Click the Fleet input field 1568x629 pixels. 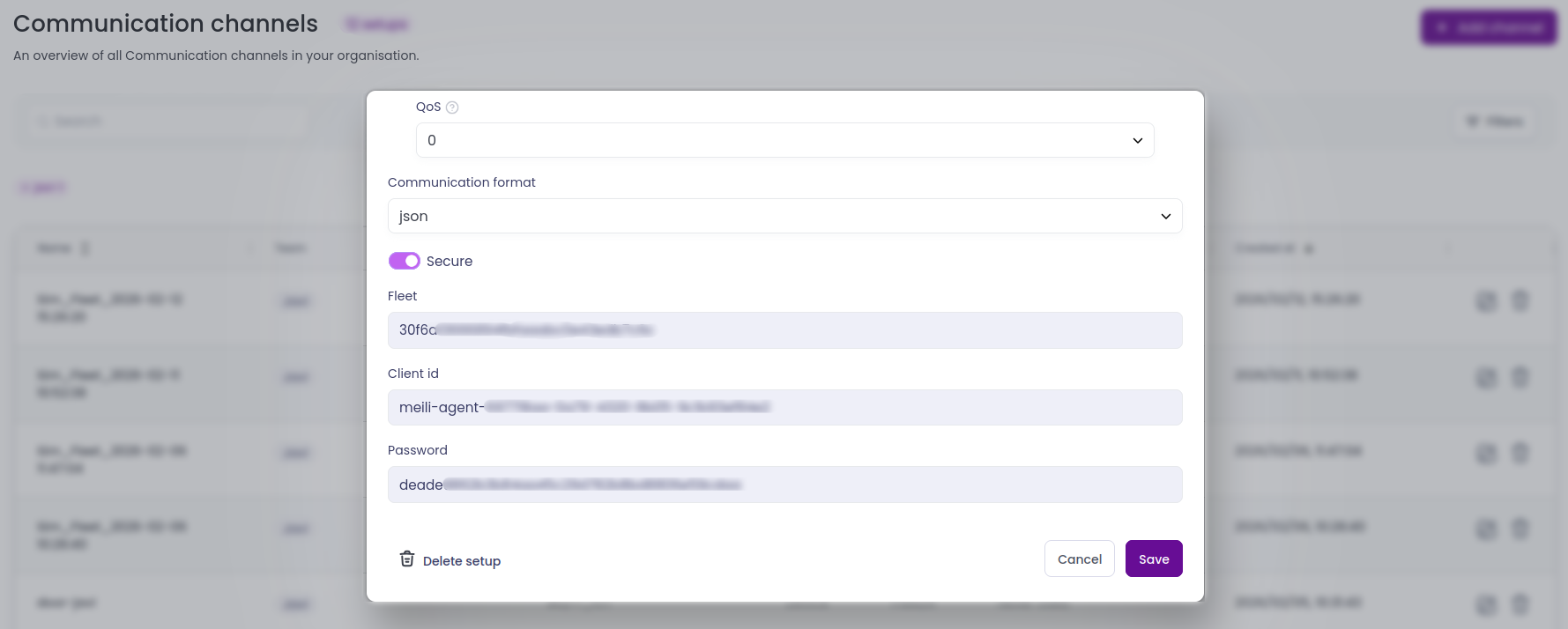(784, 330)
